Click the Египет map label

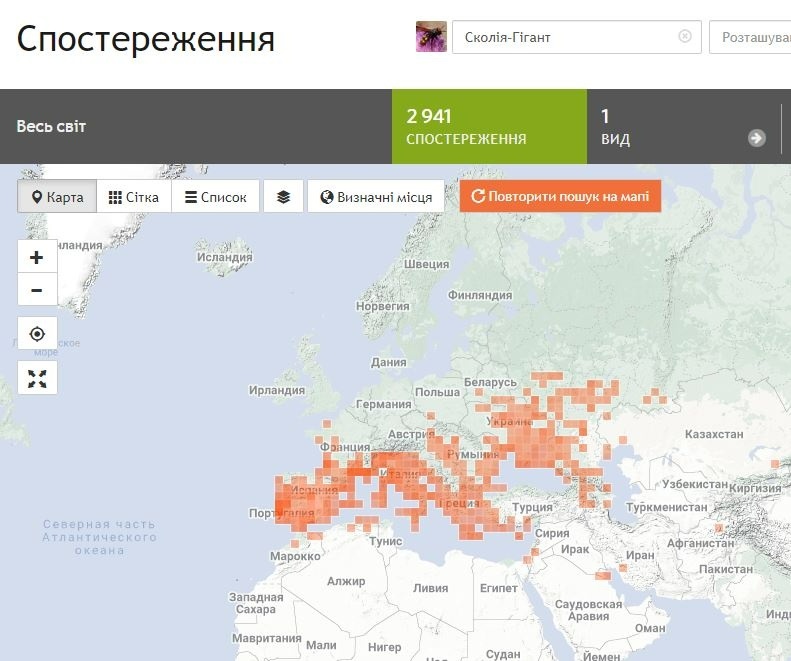(498, 588)
